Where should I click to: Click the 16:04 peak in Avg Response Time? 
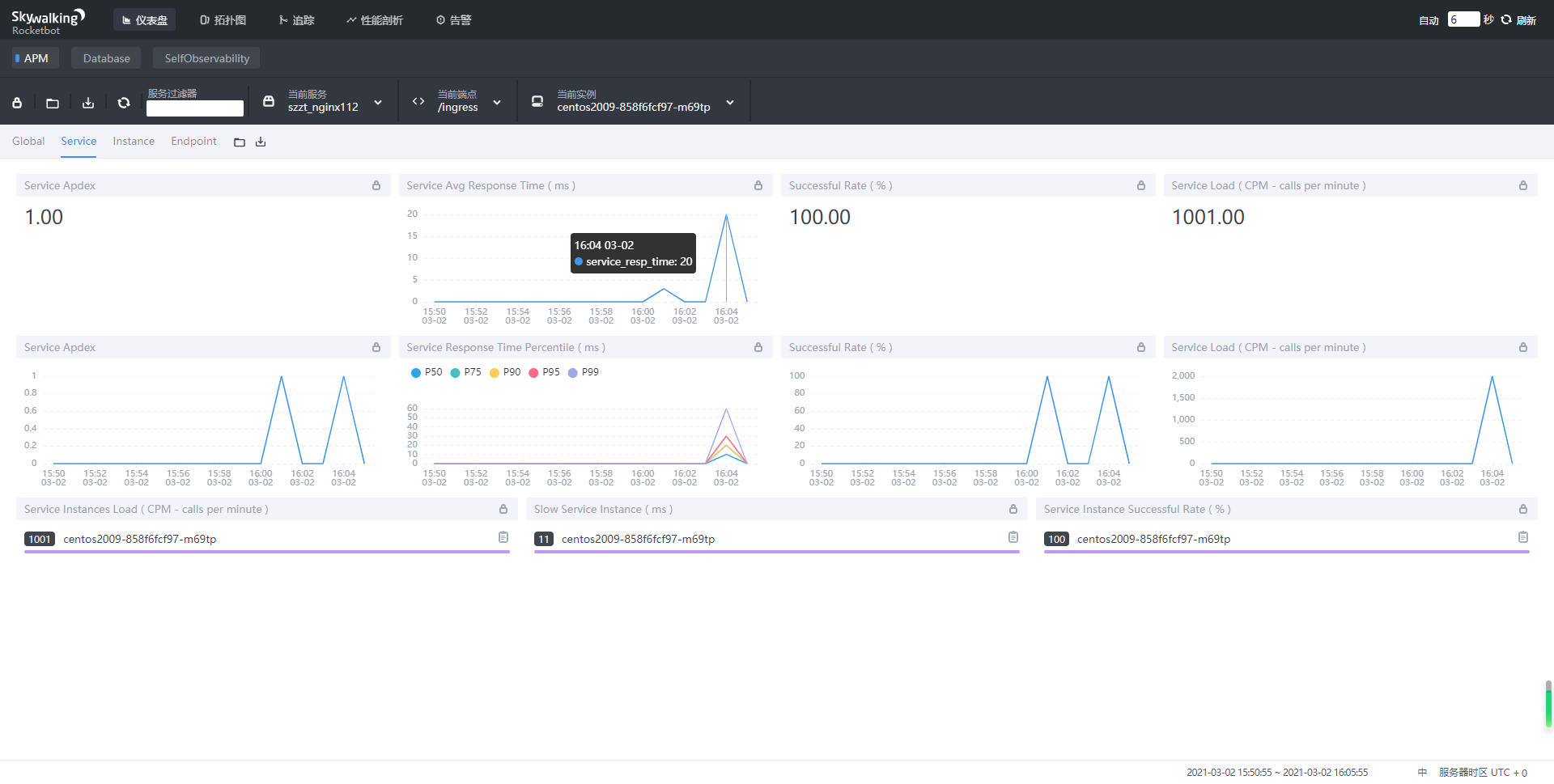pyautogui.click(x=726, y=215)
